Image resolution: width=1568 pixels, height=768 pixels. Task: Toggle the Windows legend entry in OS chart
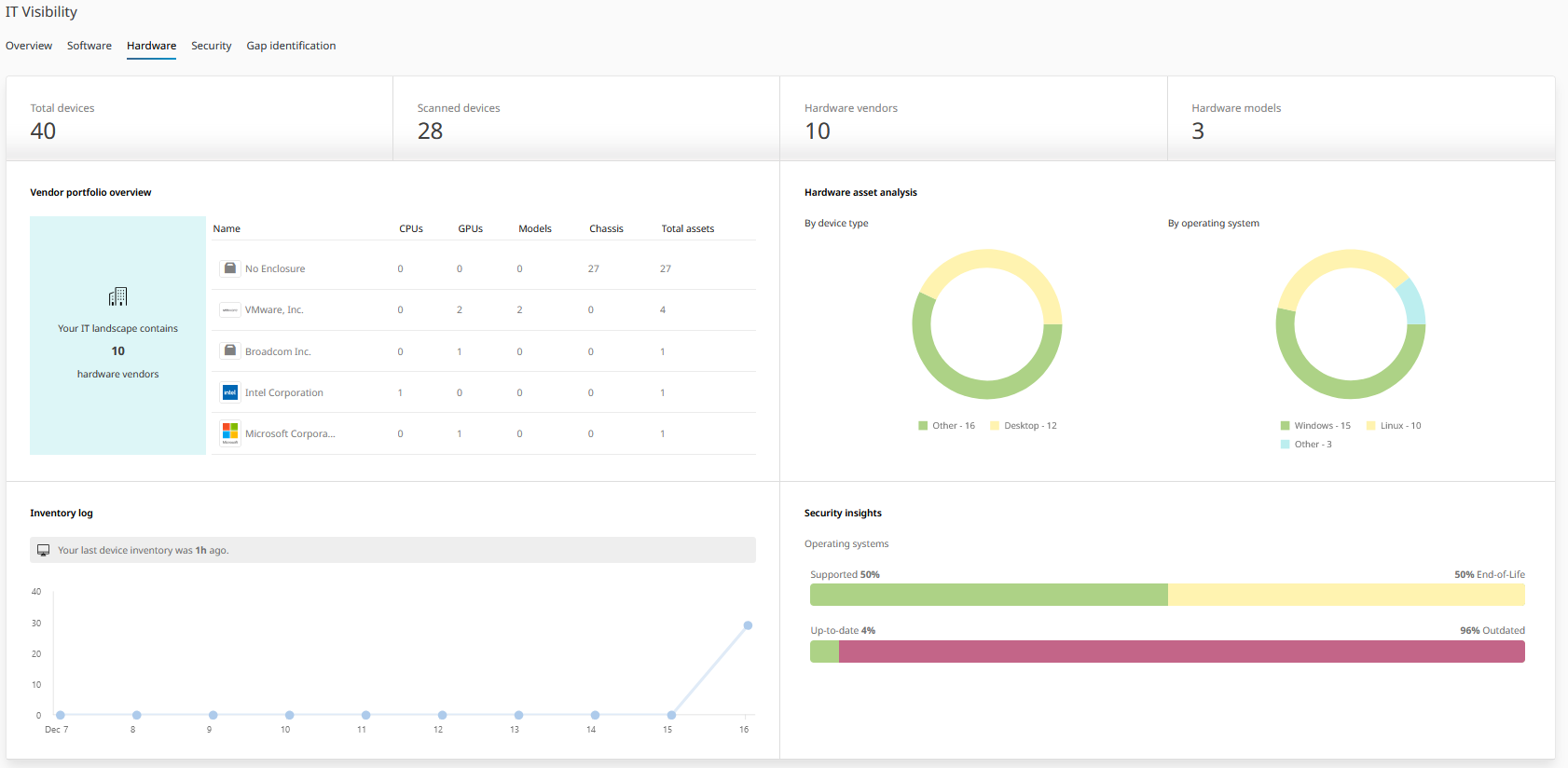point(1314,426)
